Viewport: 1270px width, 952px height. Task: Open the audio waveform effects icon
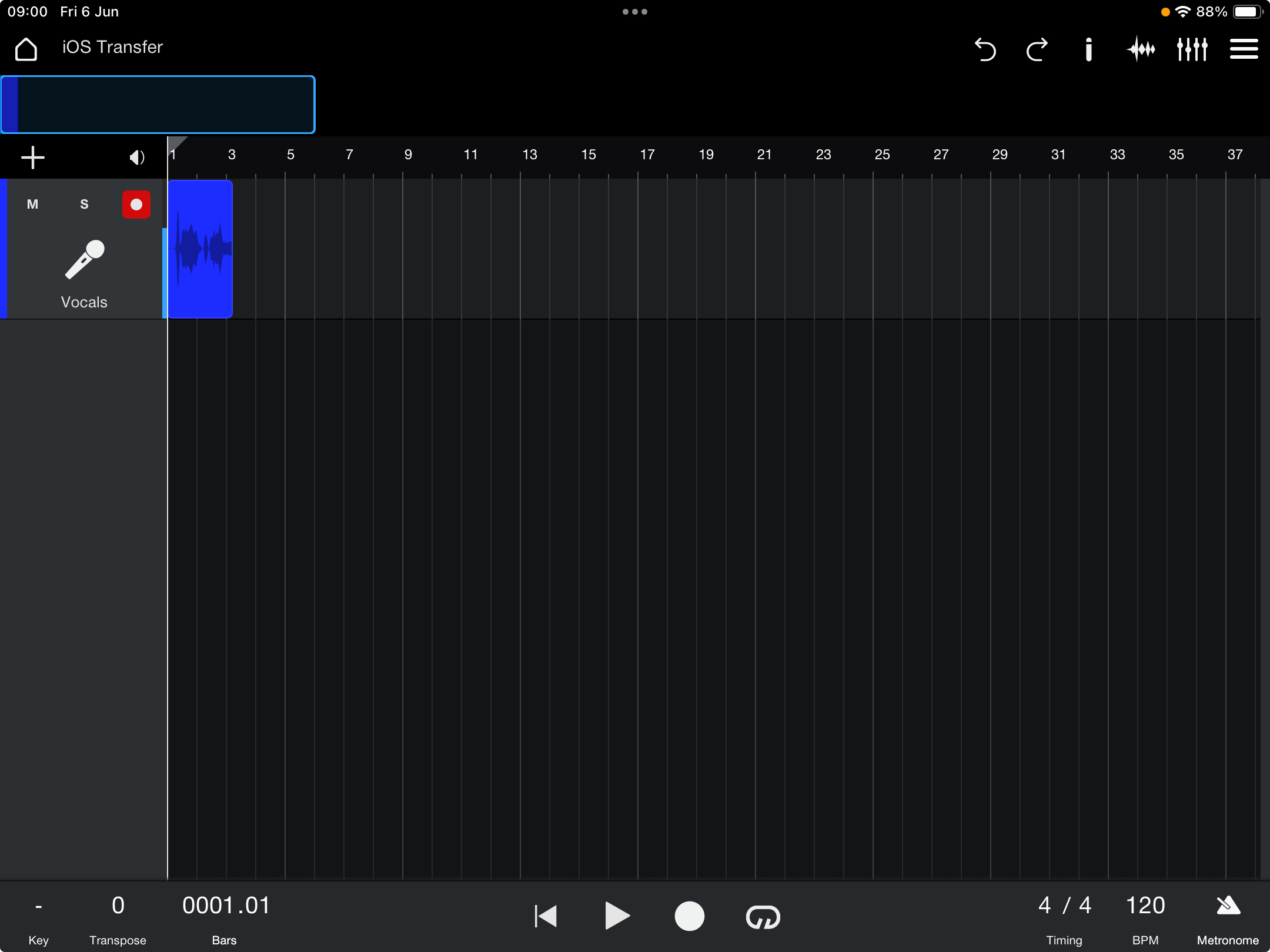[x=1141, y=49]
